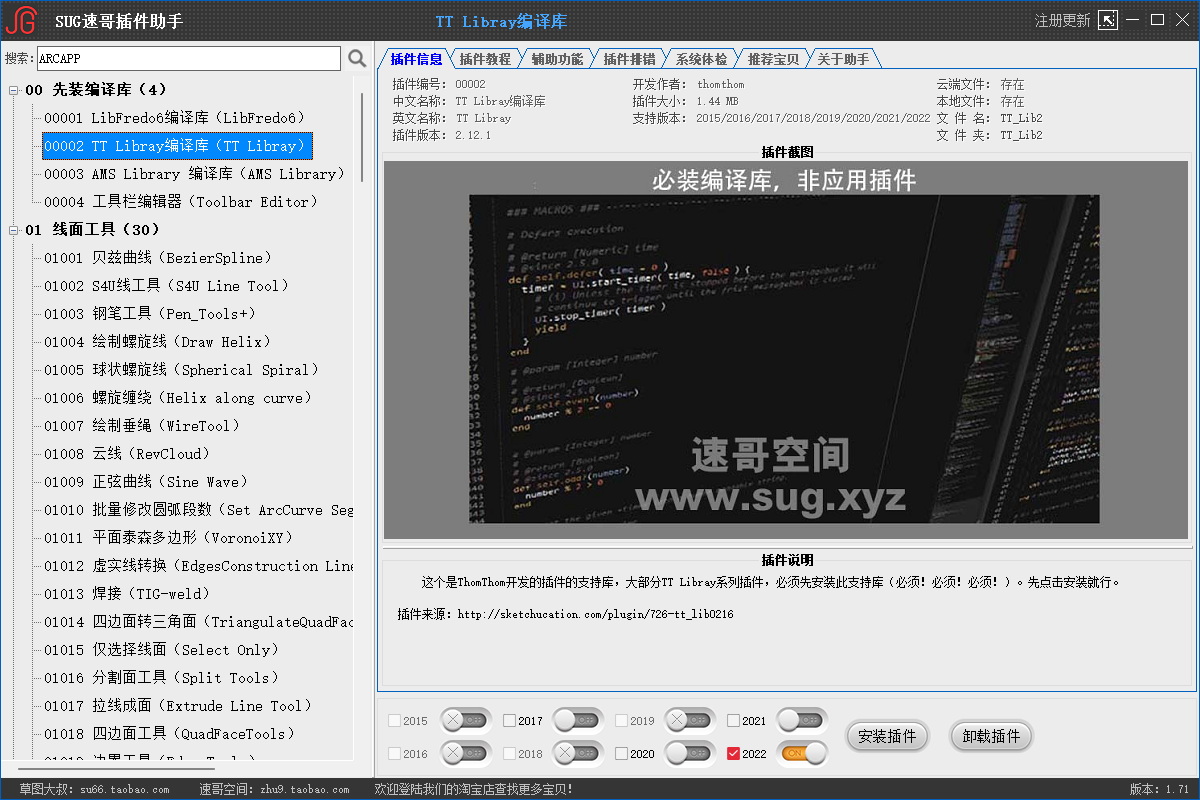Screen dimensions: 1200x800
Task: Maximize the SUG plugin assistant window
Action: point(1157,20)
